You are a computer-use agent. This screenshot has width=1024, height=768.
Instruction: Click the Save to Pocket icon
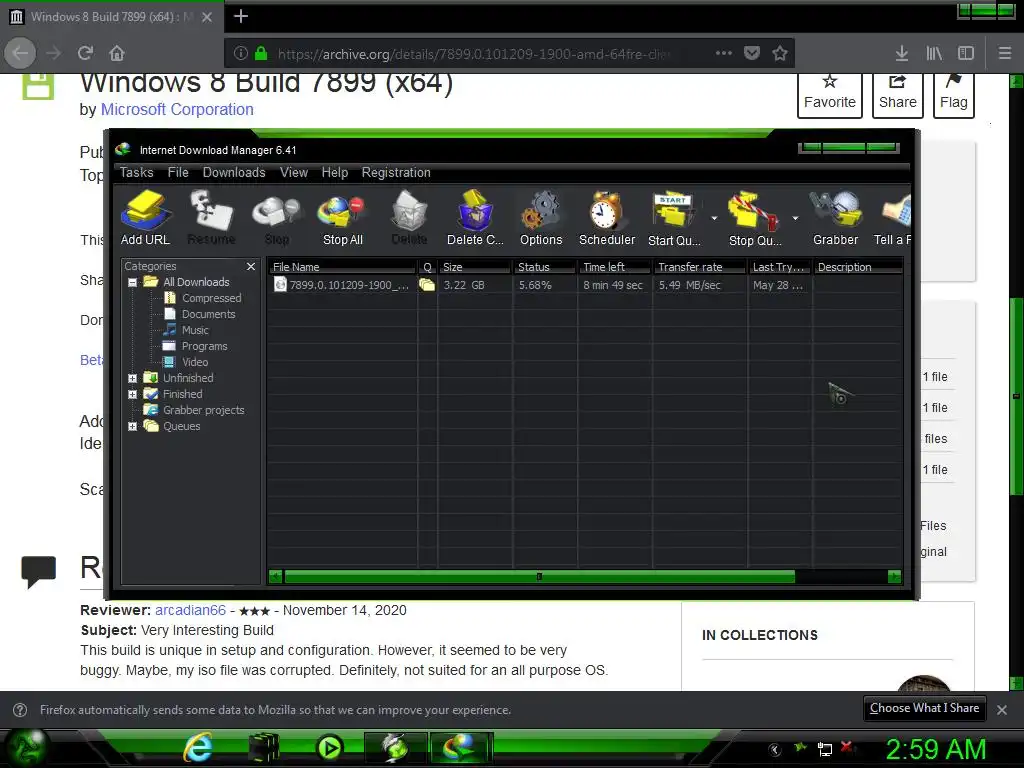click(752, 53)
